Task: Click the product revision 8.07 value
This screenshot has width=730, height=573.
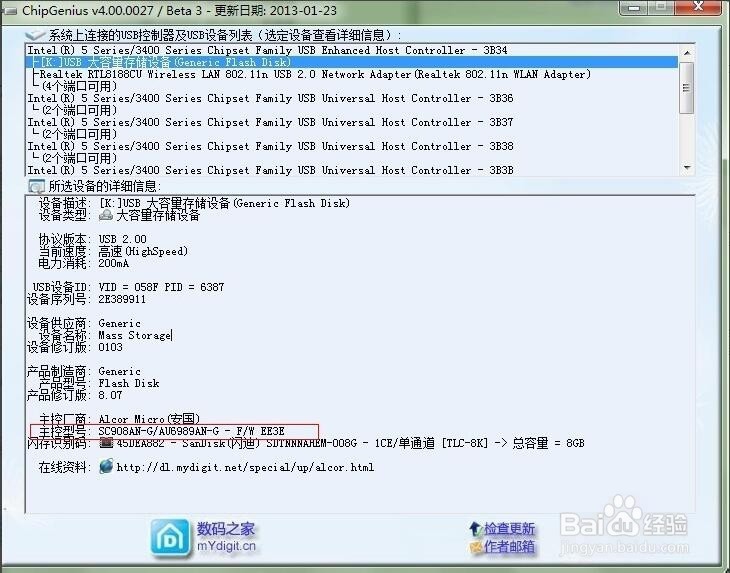Action: point(110,395)
